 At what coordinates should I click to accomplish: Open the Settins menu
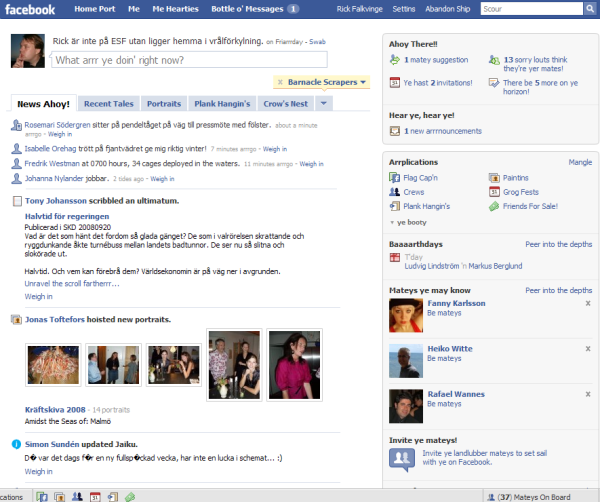(404, 9)
